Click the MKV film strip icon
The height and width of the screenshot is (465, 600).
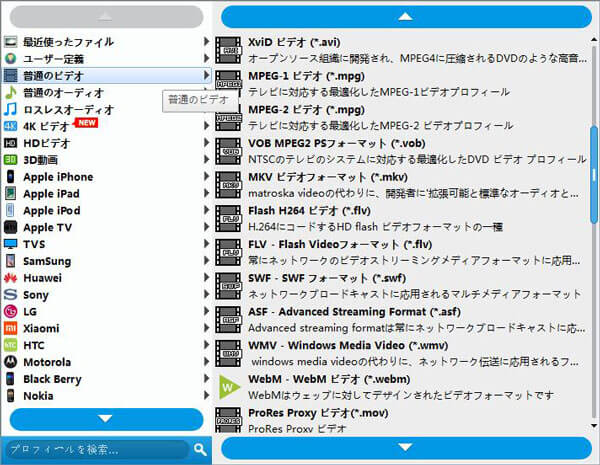pyautogui.click(x=228, y=185)
